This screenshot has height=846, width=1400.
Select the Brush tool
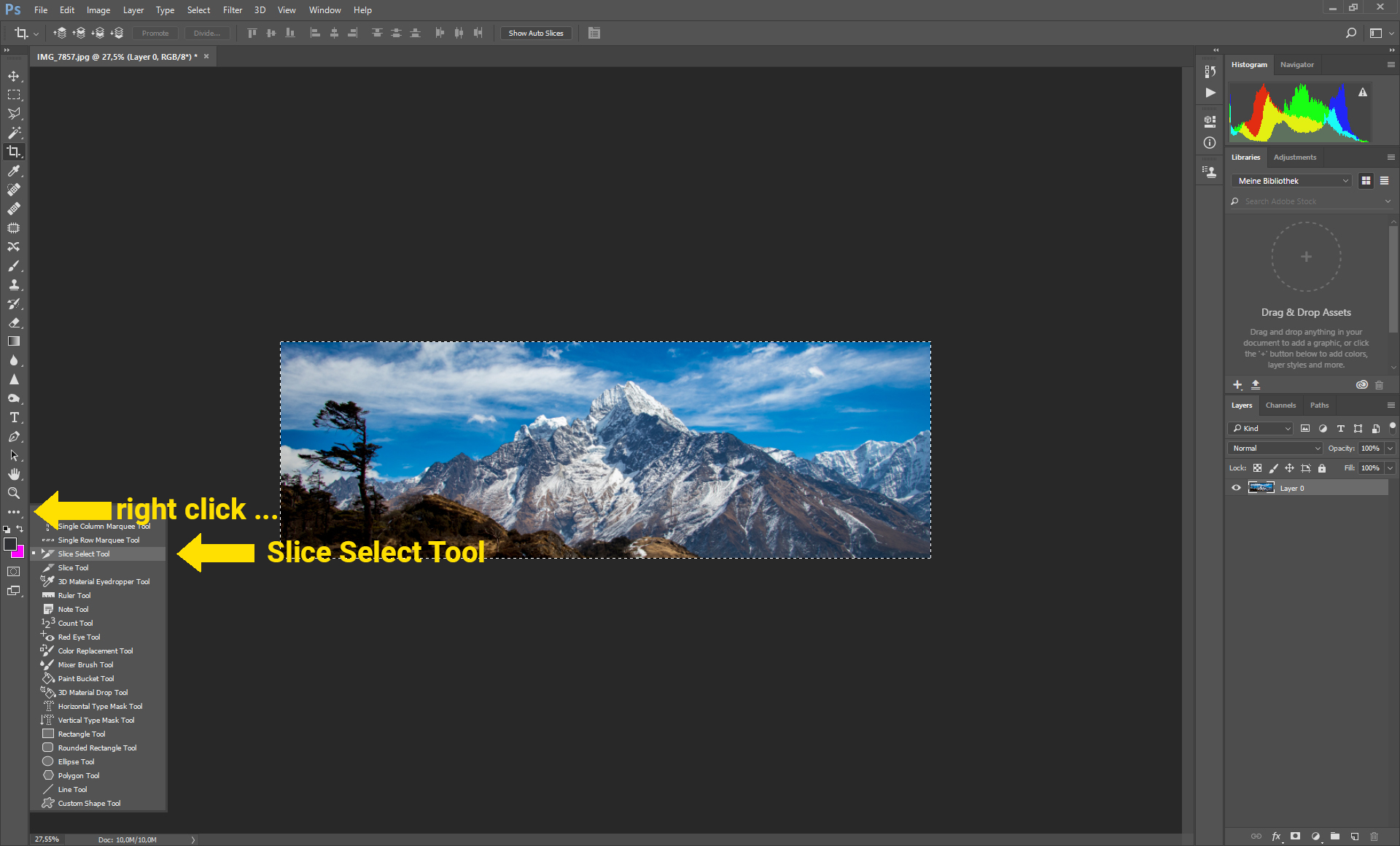14,265
